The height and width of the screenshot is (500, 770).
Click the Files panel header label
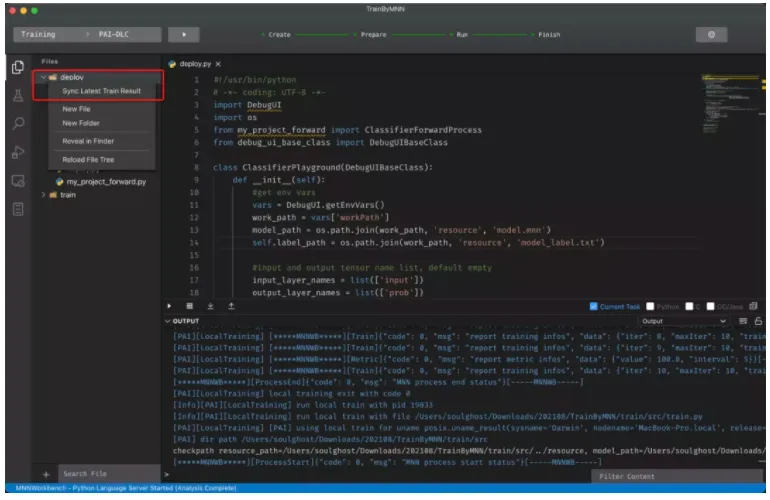click(x=50, y=61)
